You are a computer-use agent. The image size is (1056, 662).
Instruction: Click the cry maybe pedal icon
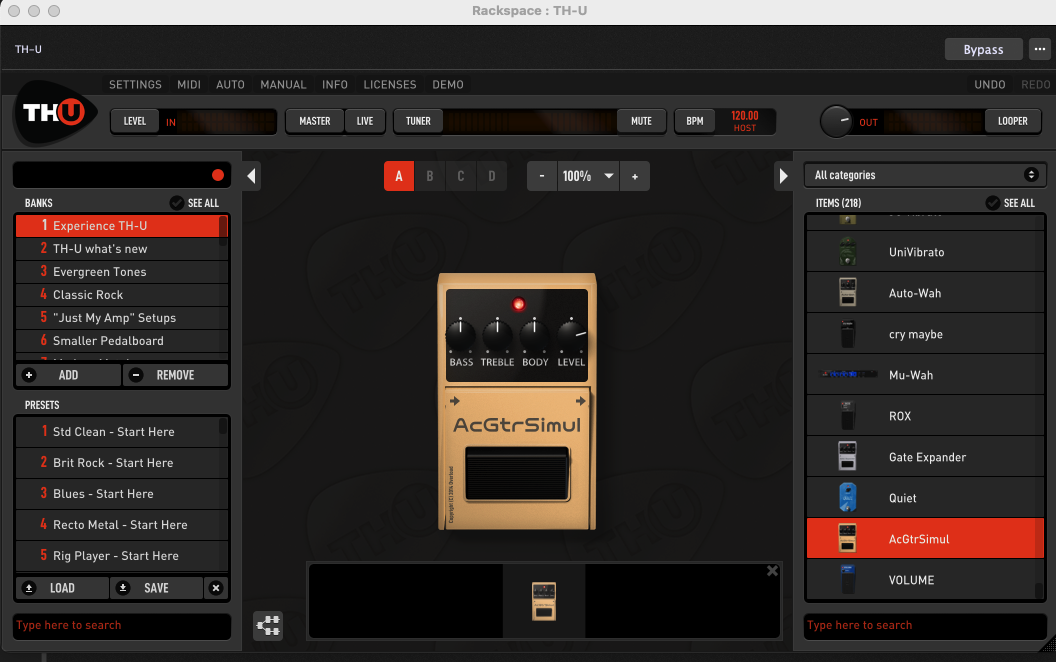click(848, 334)
